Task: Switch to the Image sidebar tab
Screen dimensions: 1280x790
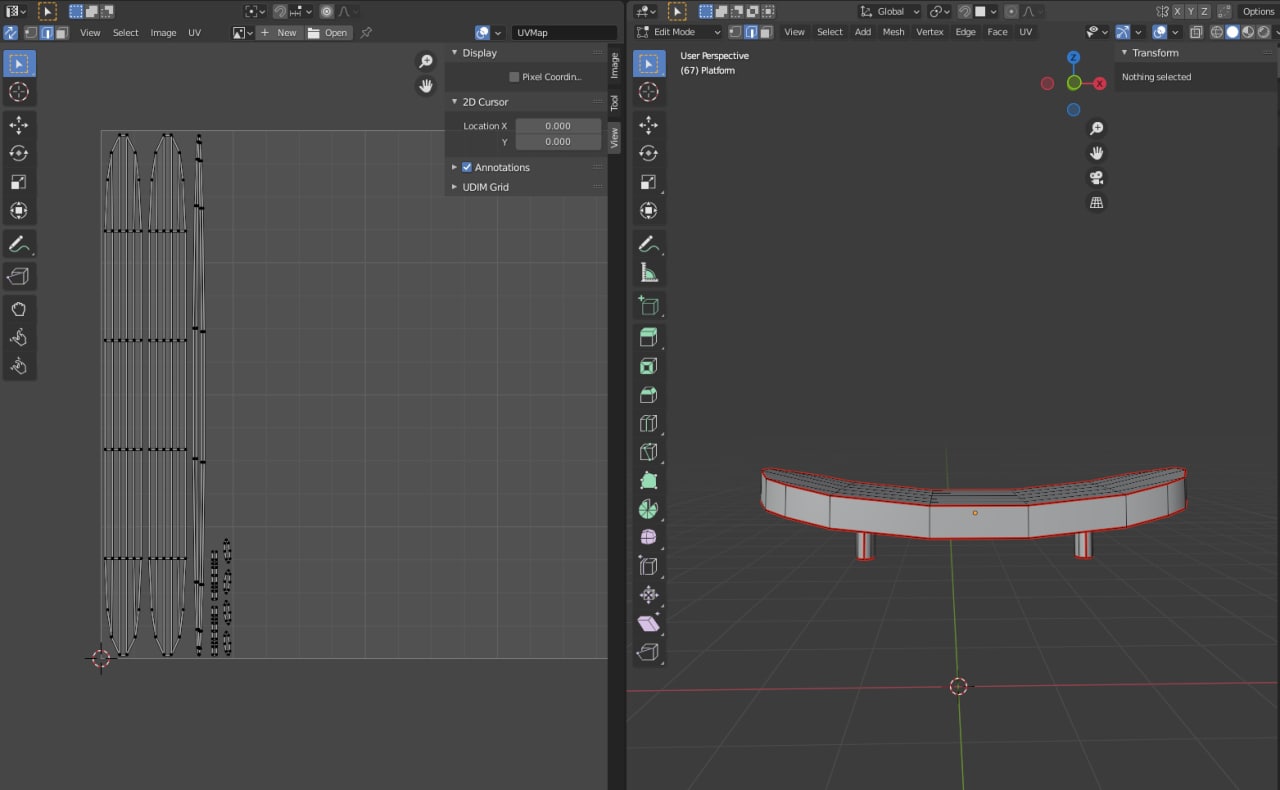Action: [614, 66]
